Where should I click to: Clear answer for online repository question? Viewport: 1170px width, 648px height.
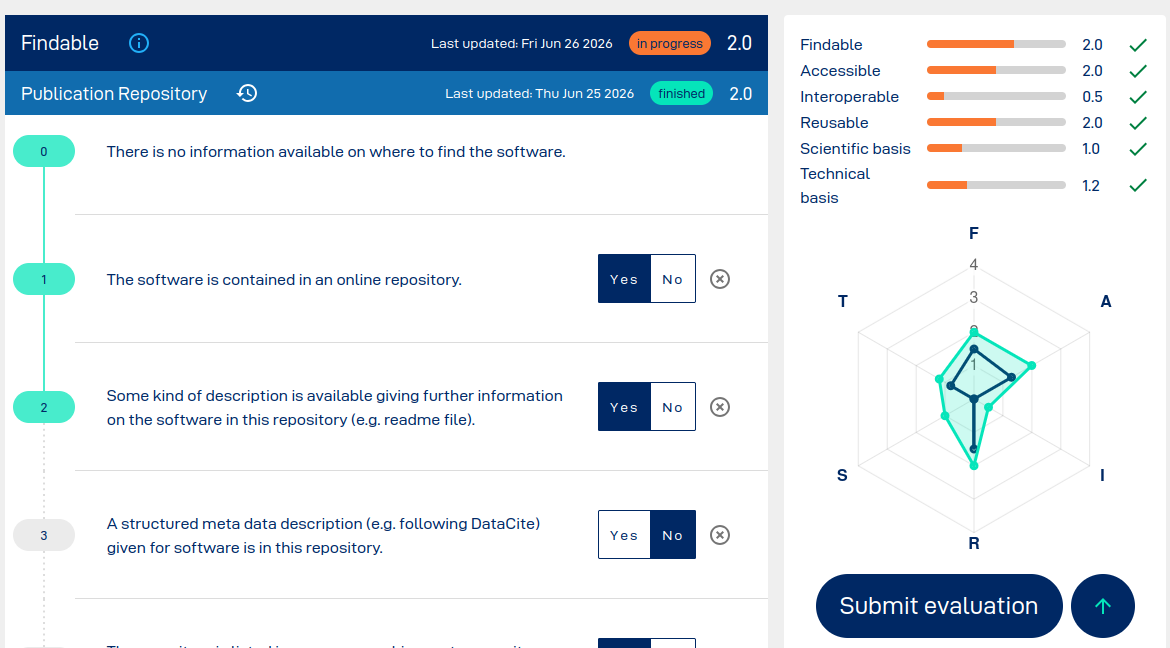click(x=719, y=279)
